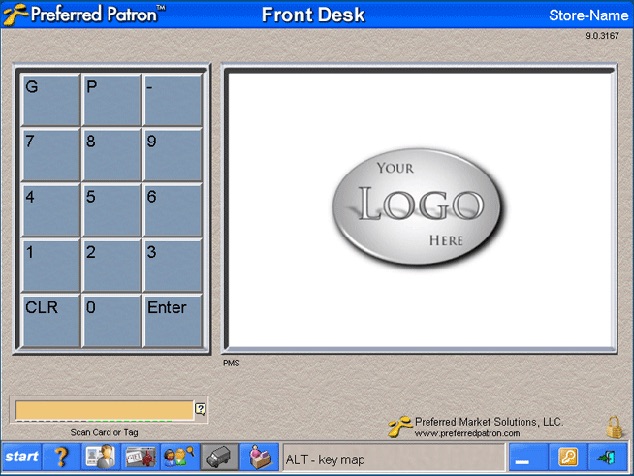The height and width of the screenshot is (476, 634).
Task: Tap keypad number 1
Action: tap(51, 266)
